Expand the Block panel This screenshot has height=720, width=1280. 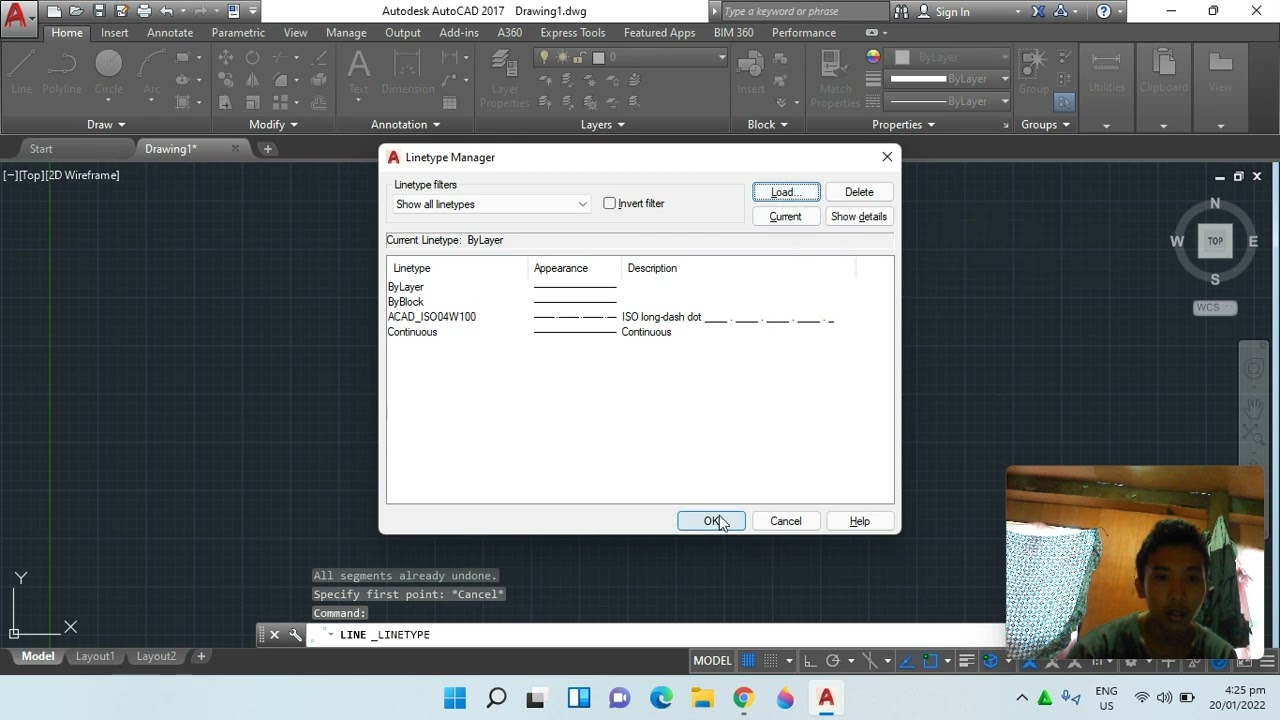[x=767, y=124]
